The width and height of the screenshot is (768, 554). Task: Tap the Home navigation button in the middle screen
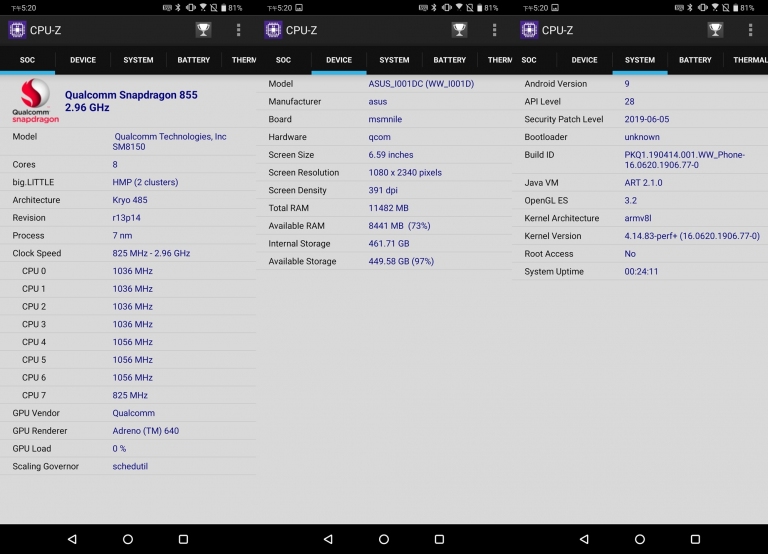click(x=384, y=539)
